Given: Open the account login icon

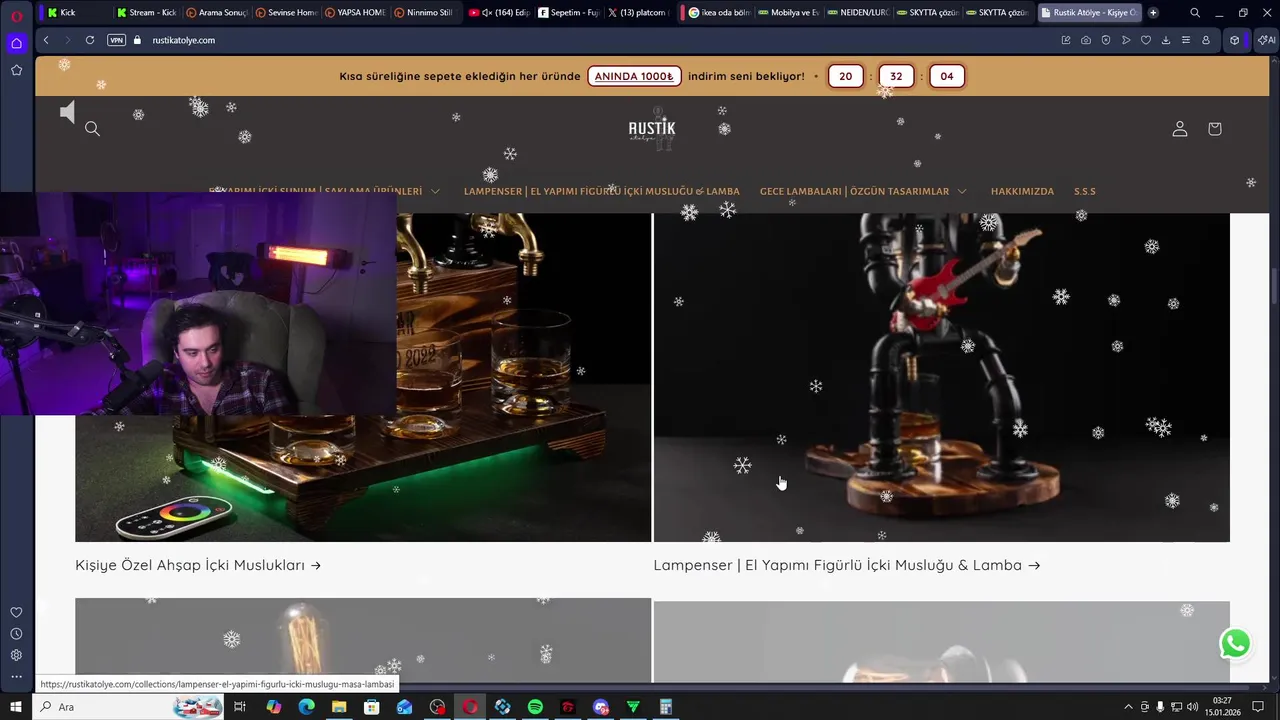Looking at the screenshot, I should point(1180,128).
